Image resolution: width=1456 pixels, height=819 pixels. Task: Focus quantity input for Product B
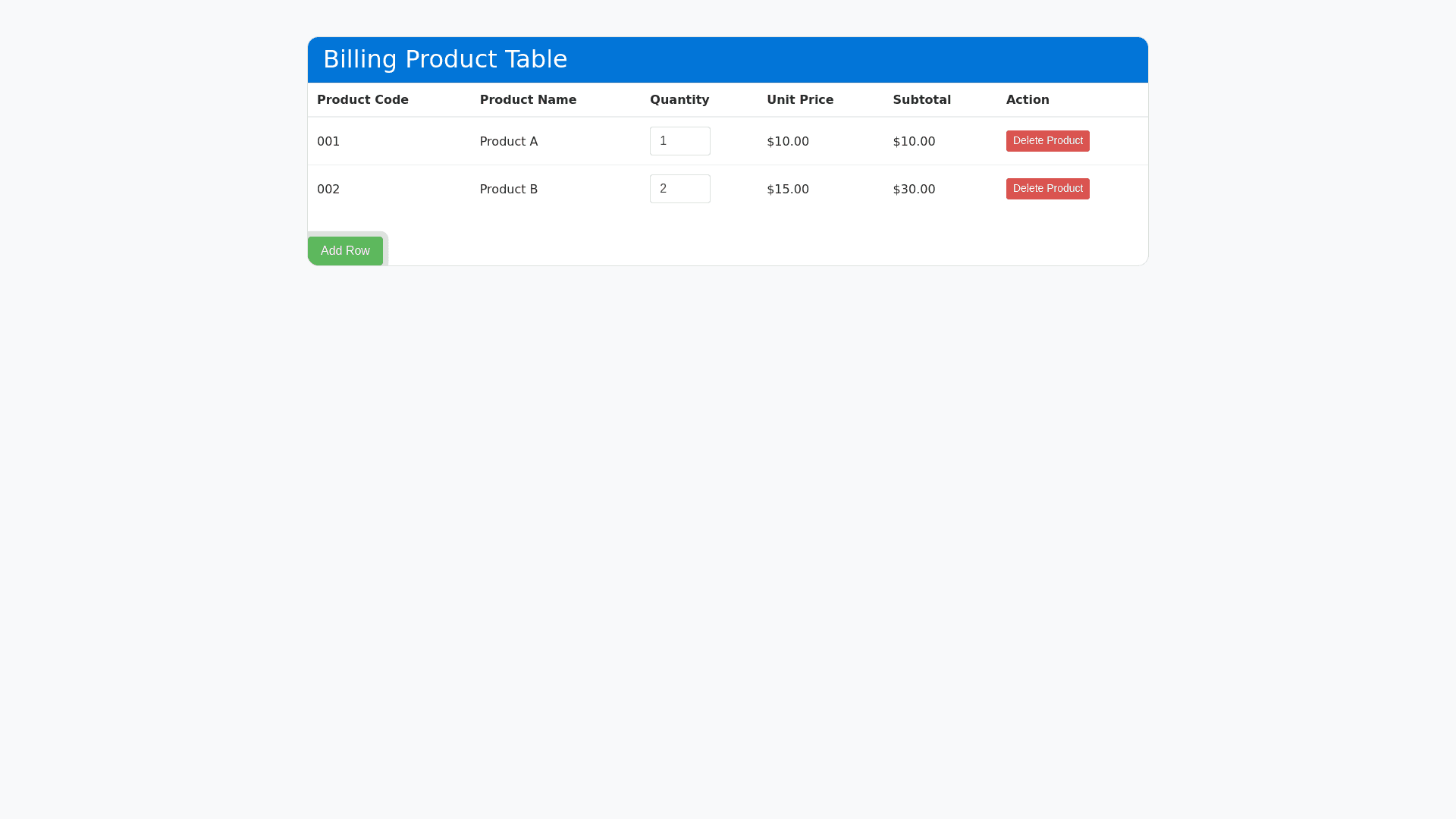point(679,189)
